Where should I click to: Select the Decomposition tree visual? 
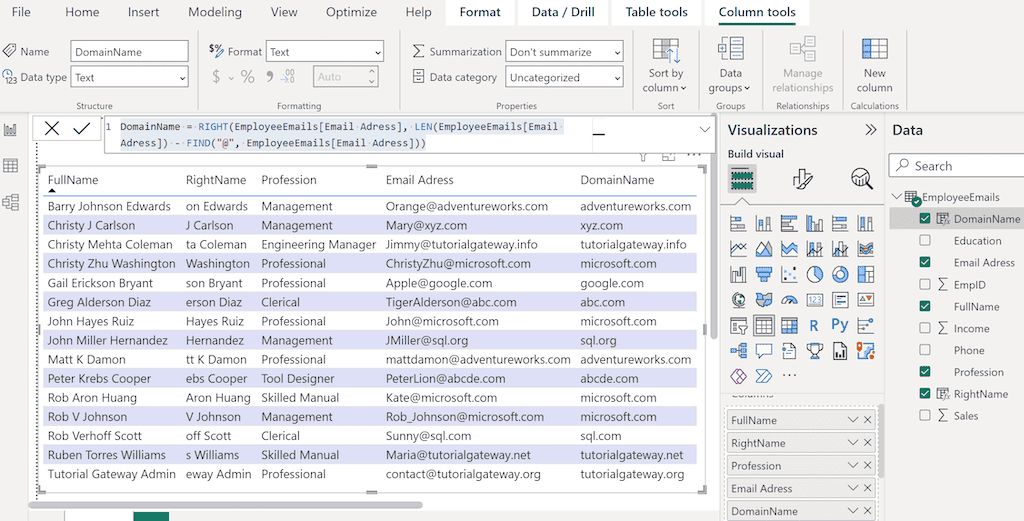point(738,351)
